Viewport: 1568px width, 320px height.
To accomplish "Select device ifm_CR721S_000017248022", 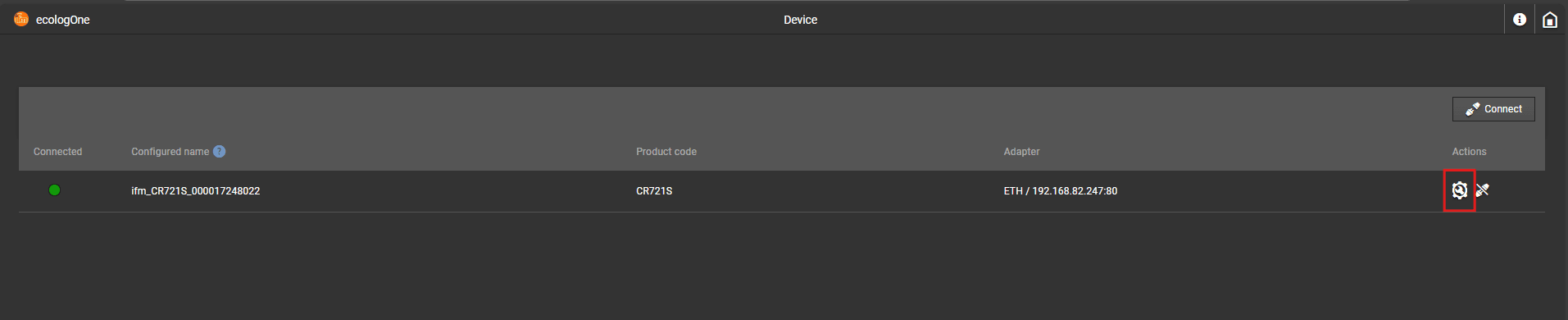I will coord(195,191).
